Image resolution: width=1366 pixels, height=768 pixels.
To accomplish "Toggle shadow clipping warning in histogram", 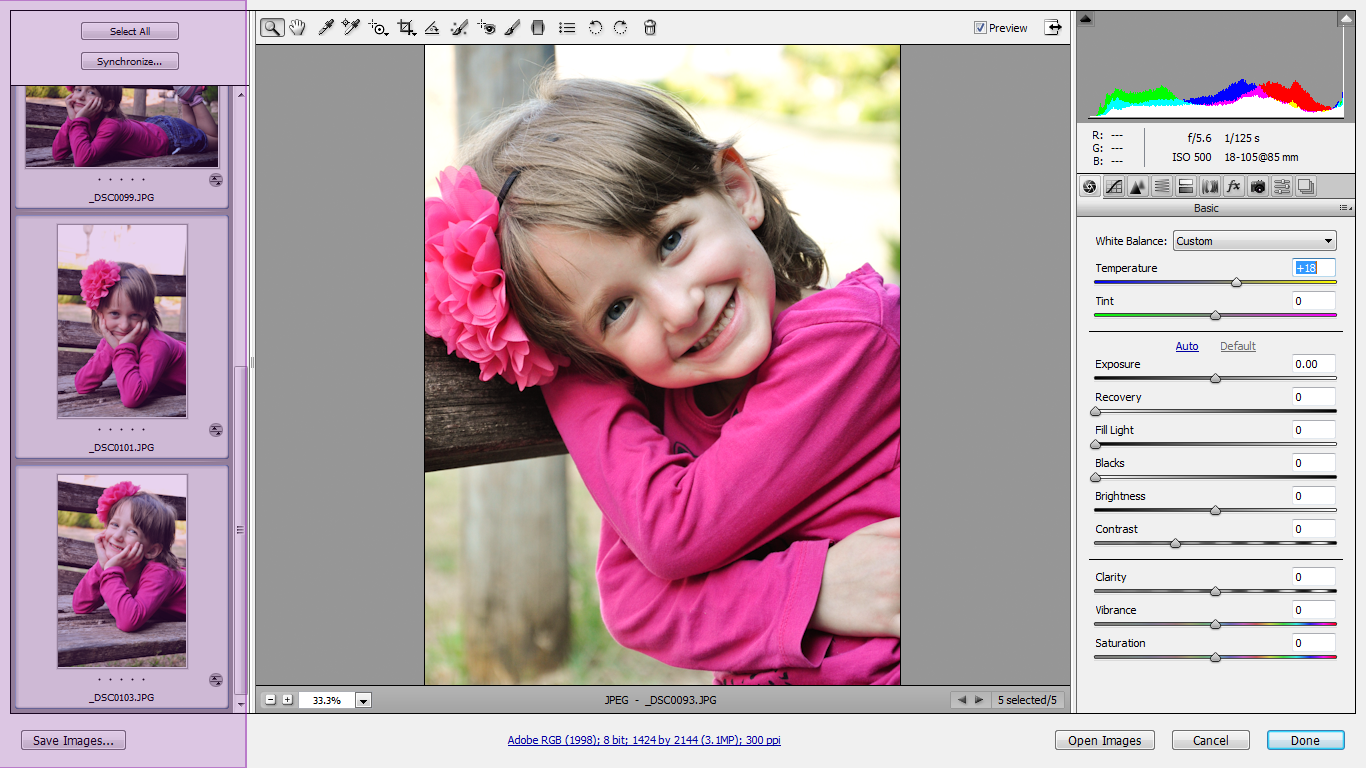I will click(x=1087, y=19).
